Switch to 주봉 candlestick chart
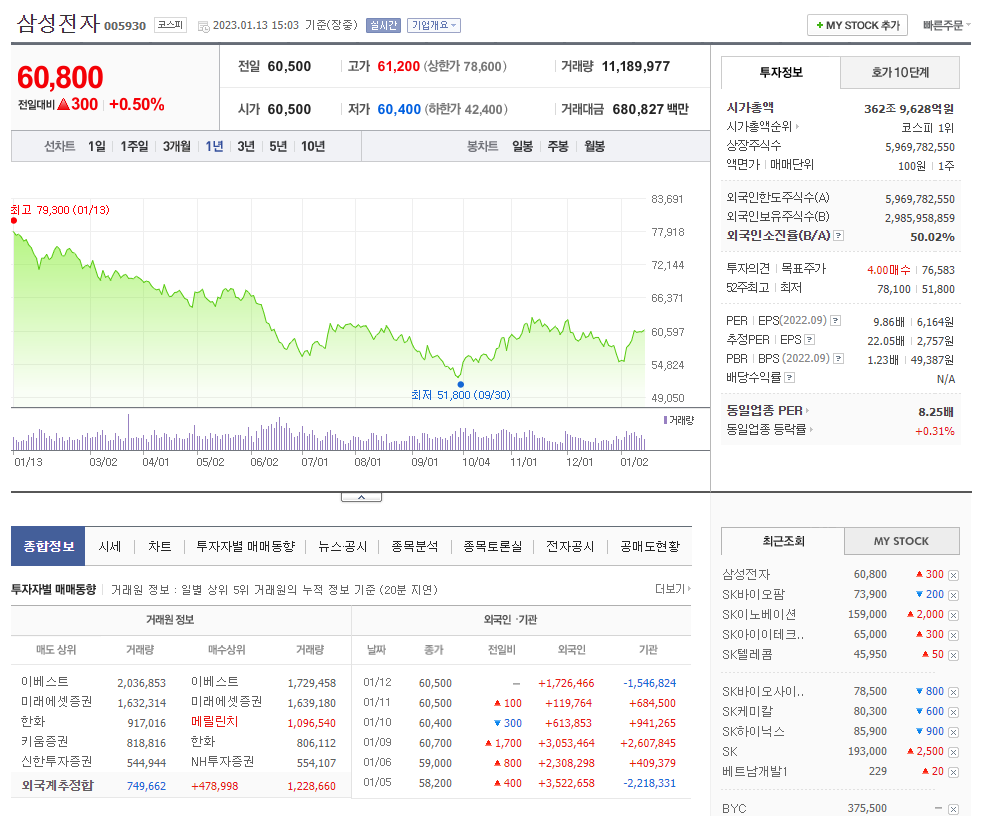 pyautogui.click(x=558, y=146)
